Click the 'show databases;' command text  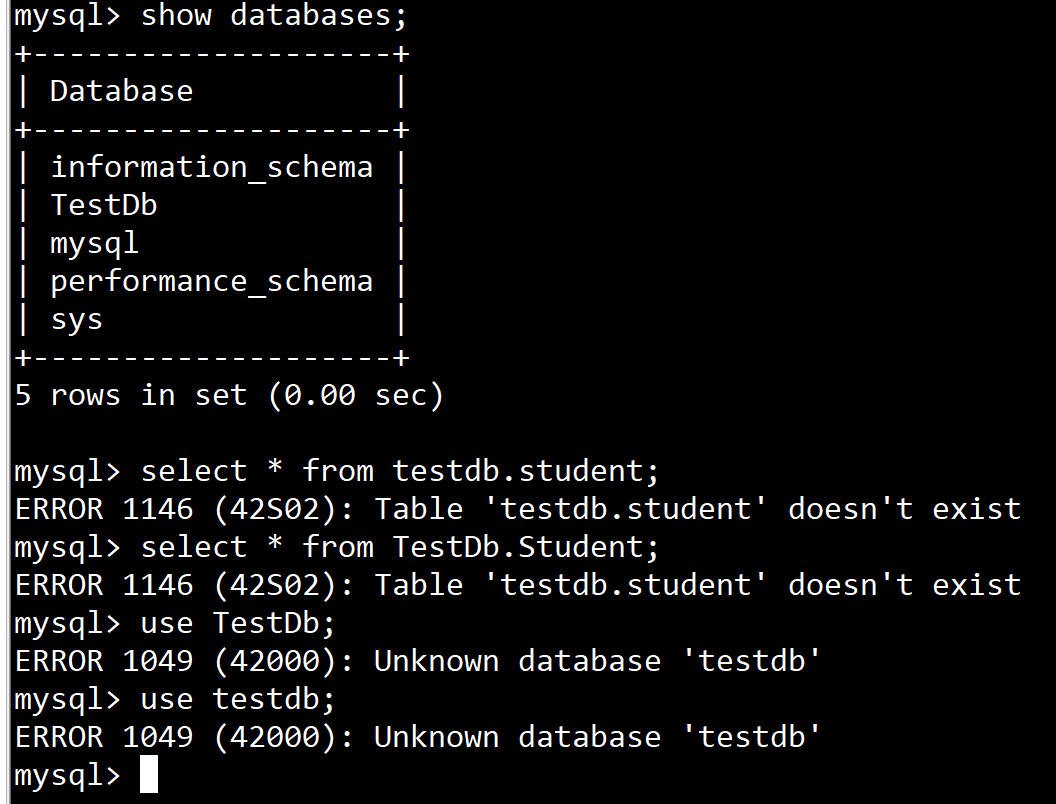275,16
